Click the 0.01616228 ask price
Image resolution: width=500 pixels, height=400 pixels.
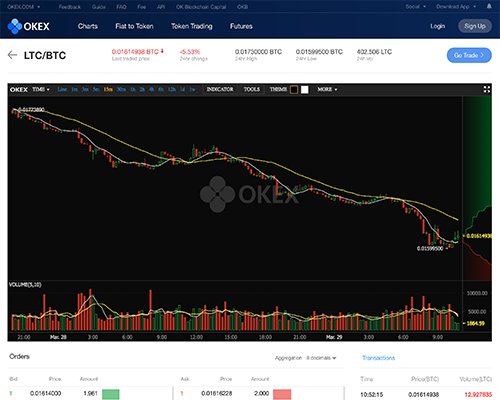[217, 394]
